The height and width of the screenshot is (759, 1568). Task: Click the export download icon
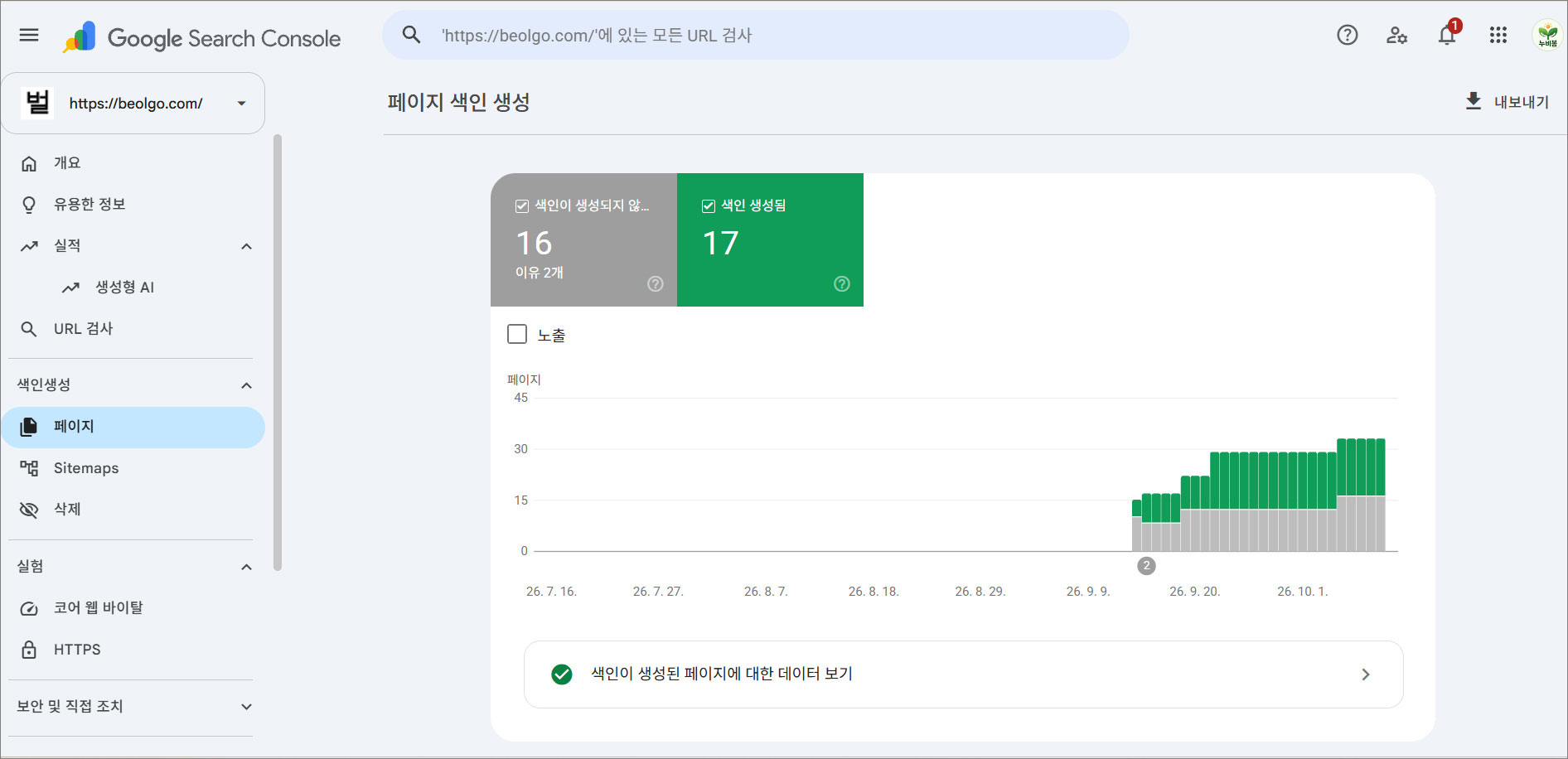pyautogui.click(x=1473, y=101)
